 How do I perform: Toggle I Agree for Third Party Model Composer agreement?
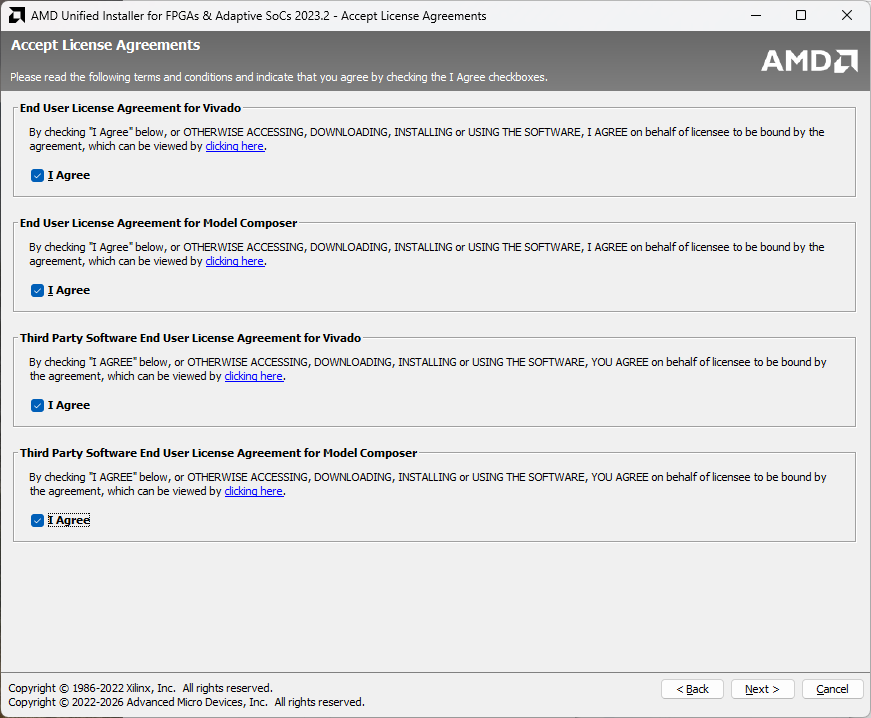[38, 521]
